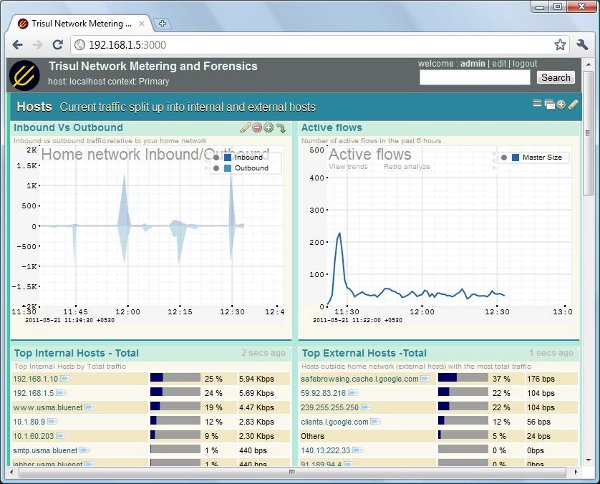Open the edit profile link

499,64
